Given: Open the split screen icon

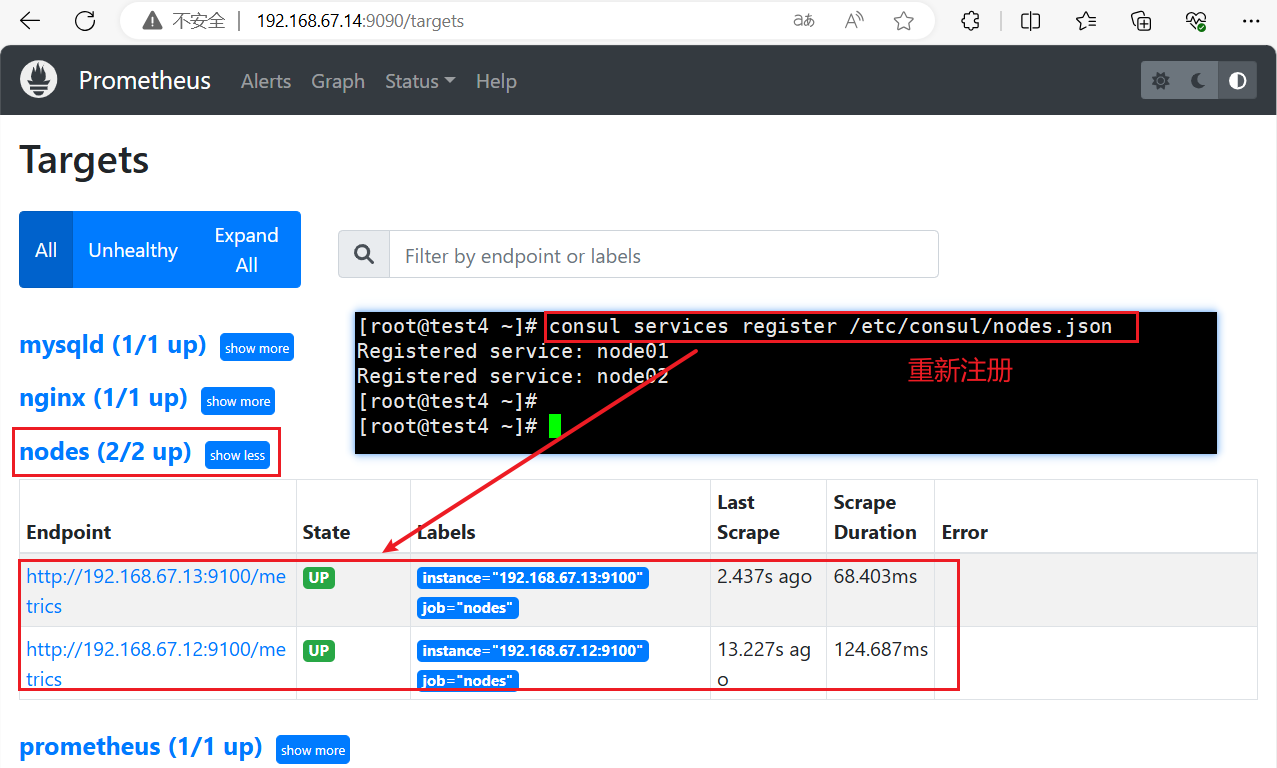Looking at the screenshot, I should [1031, 21].
